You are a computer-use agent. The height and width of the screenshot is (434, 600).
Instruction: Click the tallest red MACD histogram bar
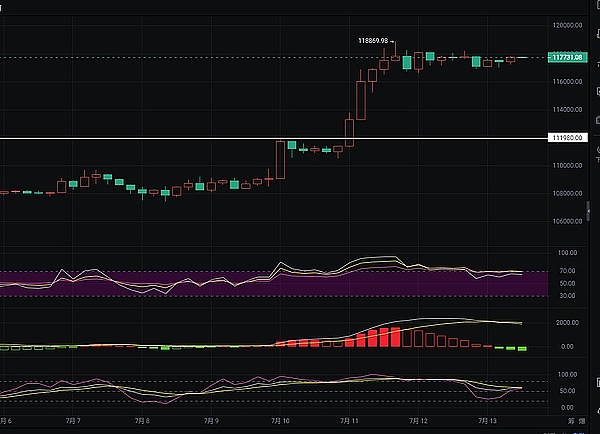[395, 336]
